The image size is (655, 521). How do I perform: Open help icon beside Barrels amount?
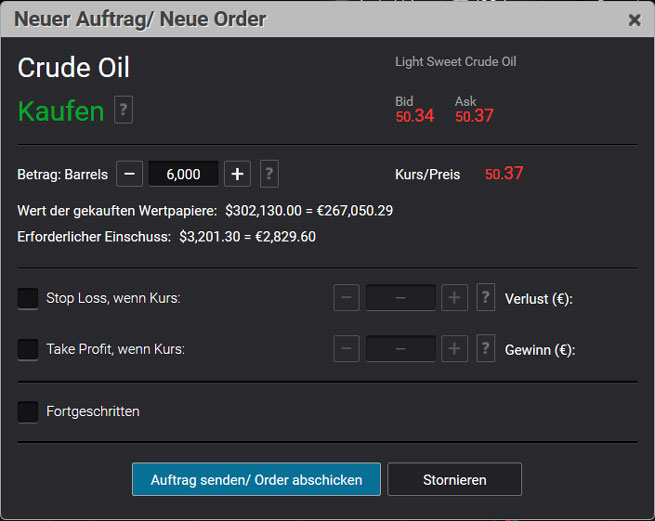point(269,174)
